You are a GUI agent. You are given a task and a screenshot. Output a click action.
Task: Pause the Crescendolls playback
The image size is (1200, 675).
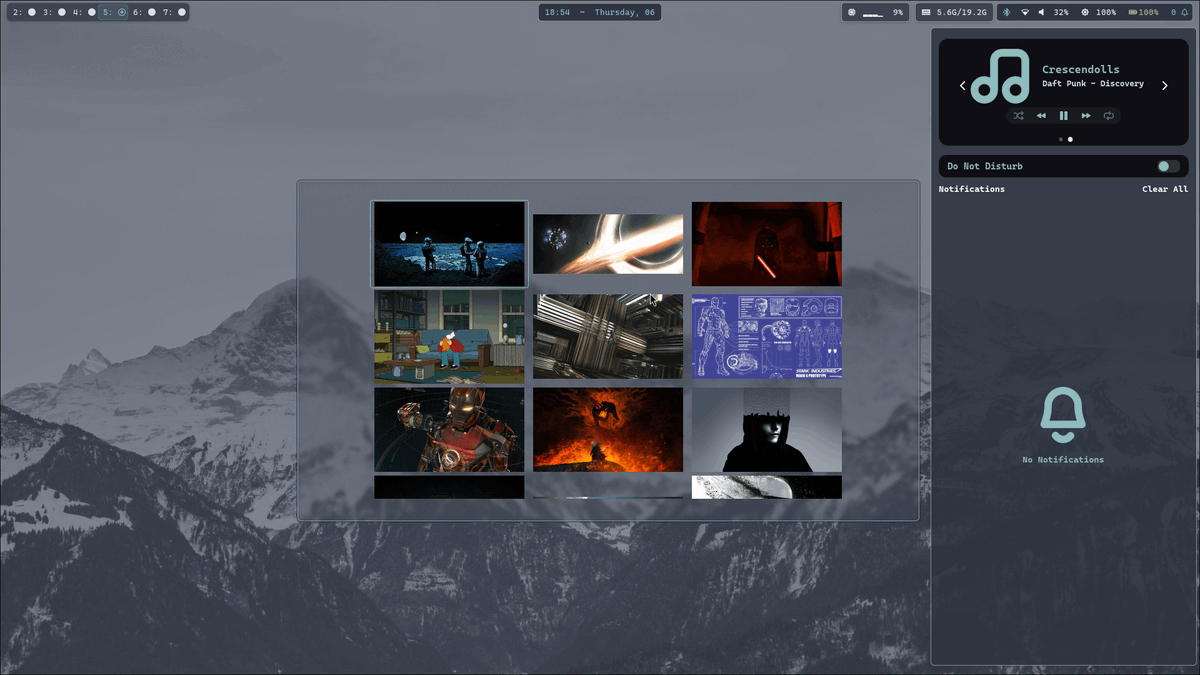coord(1064,116)
